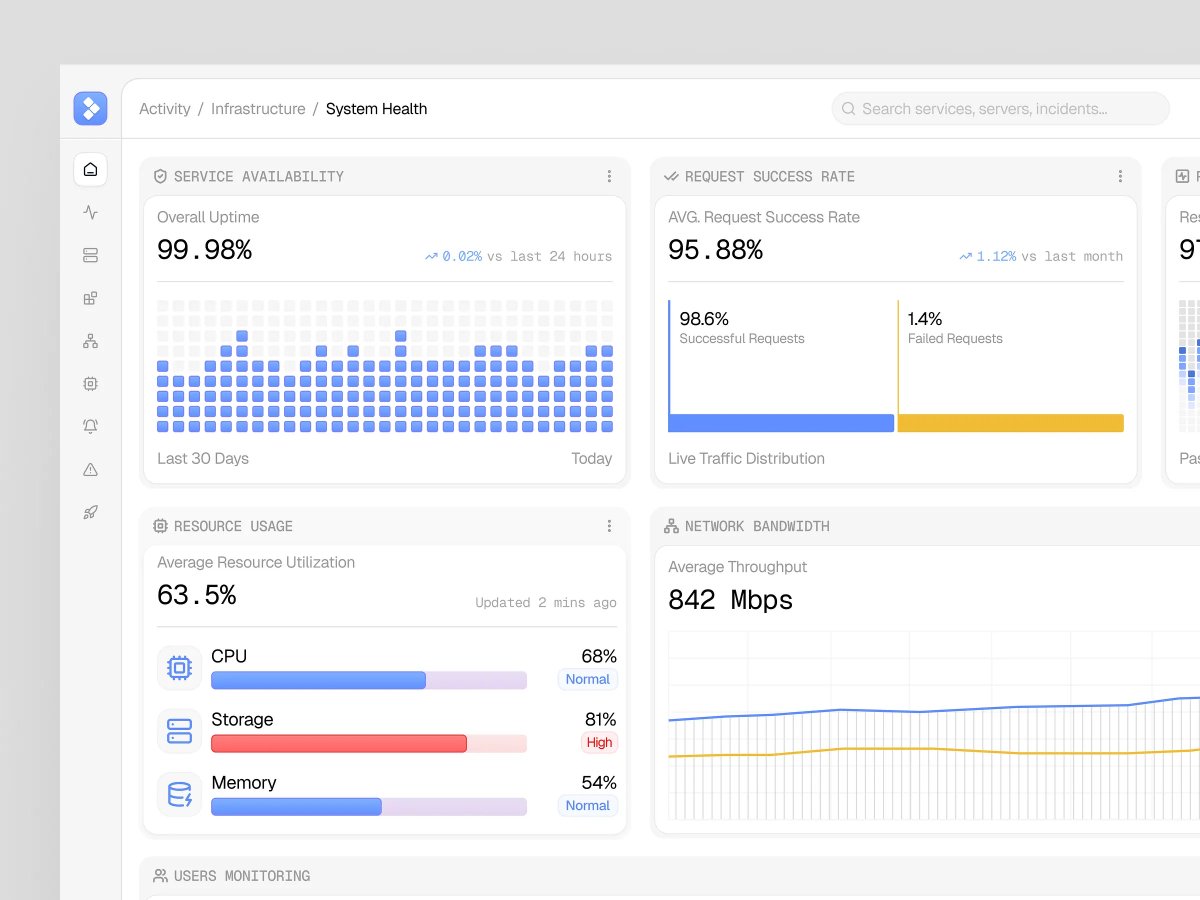Click Updated 2 mins ago text
Viewport: 1200px width, 900px height.
546,603
